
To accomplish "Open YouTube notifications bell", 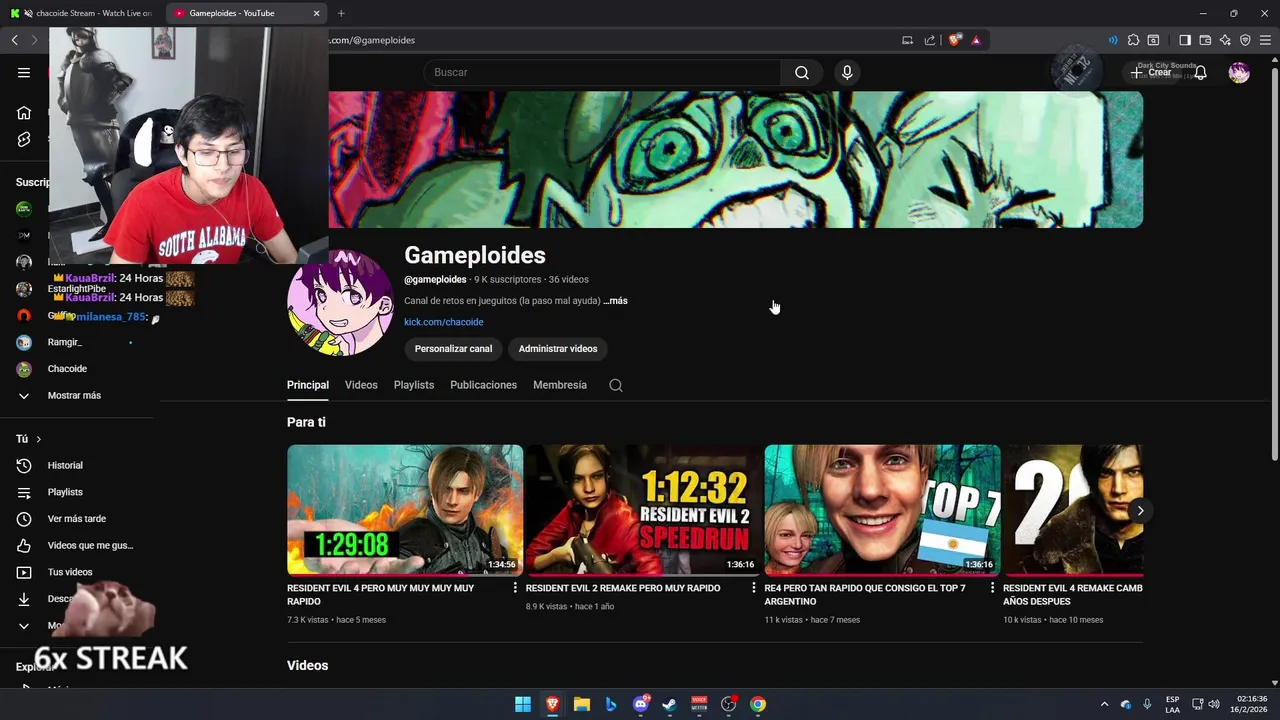I will (1200, 72).
